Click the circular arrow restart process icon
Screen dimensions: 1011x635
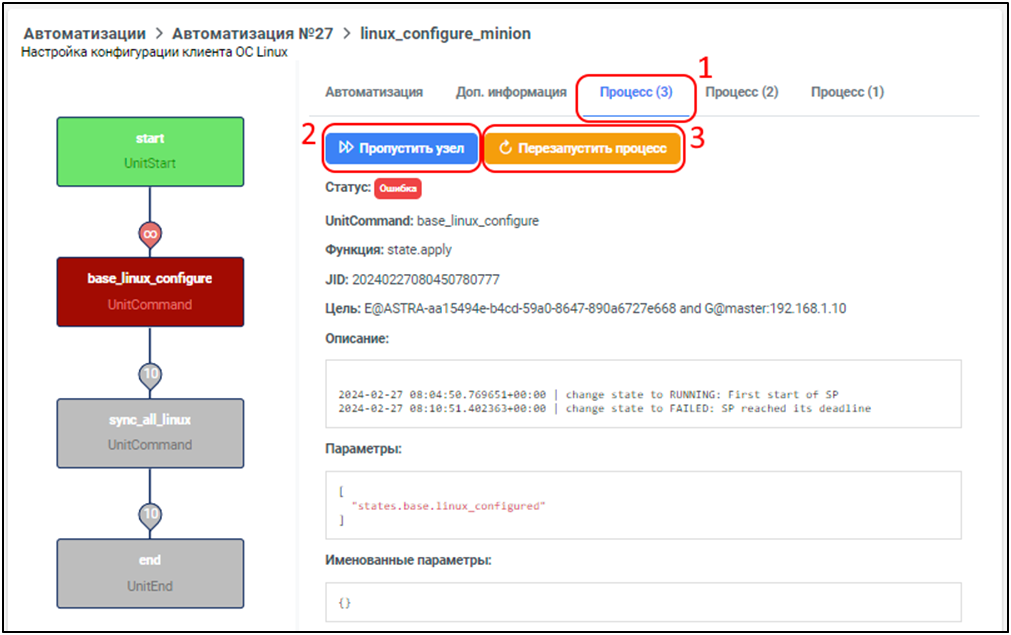[505, 148]
